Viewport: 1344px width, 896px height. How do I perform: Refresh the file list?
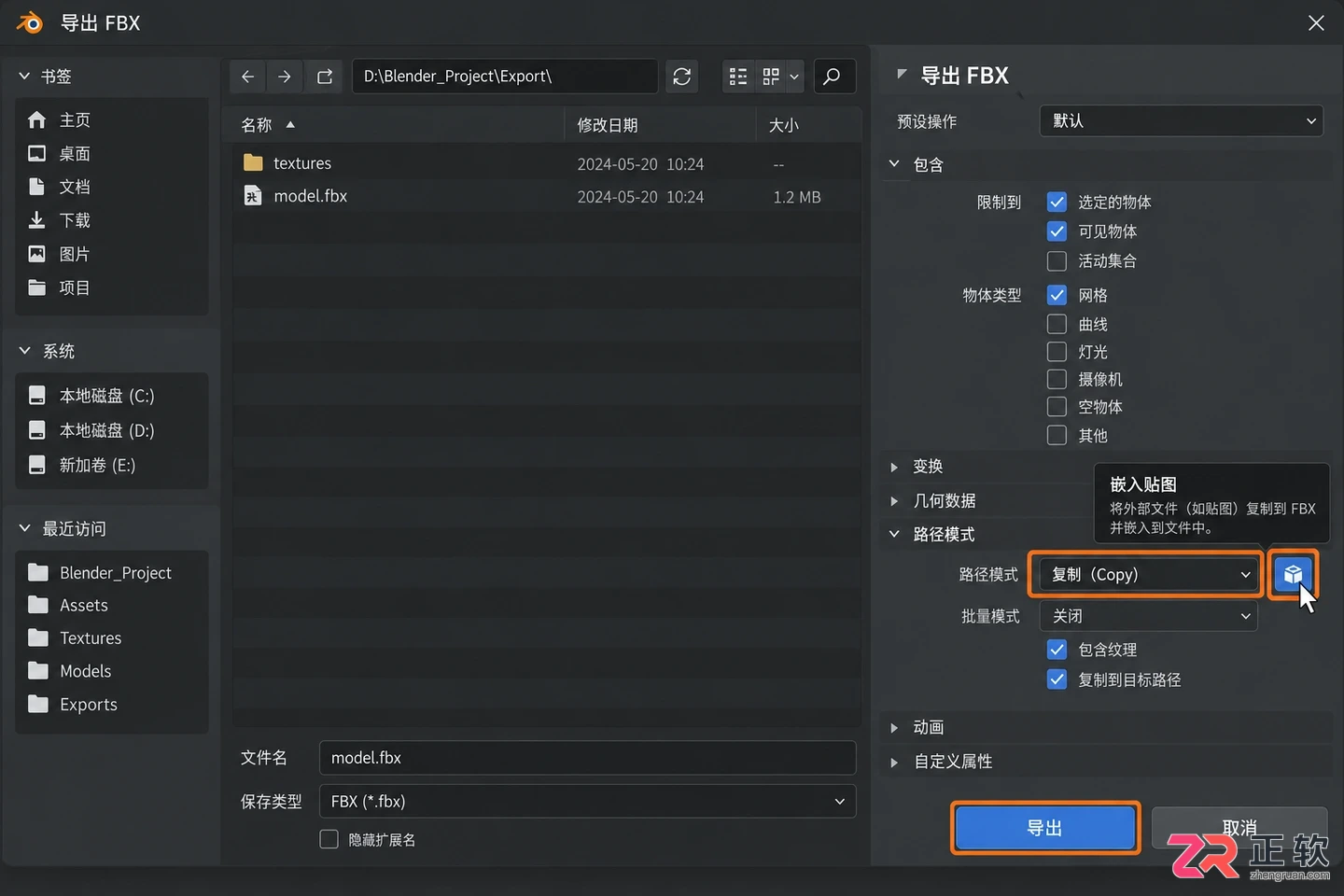(682, 77)
